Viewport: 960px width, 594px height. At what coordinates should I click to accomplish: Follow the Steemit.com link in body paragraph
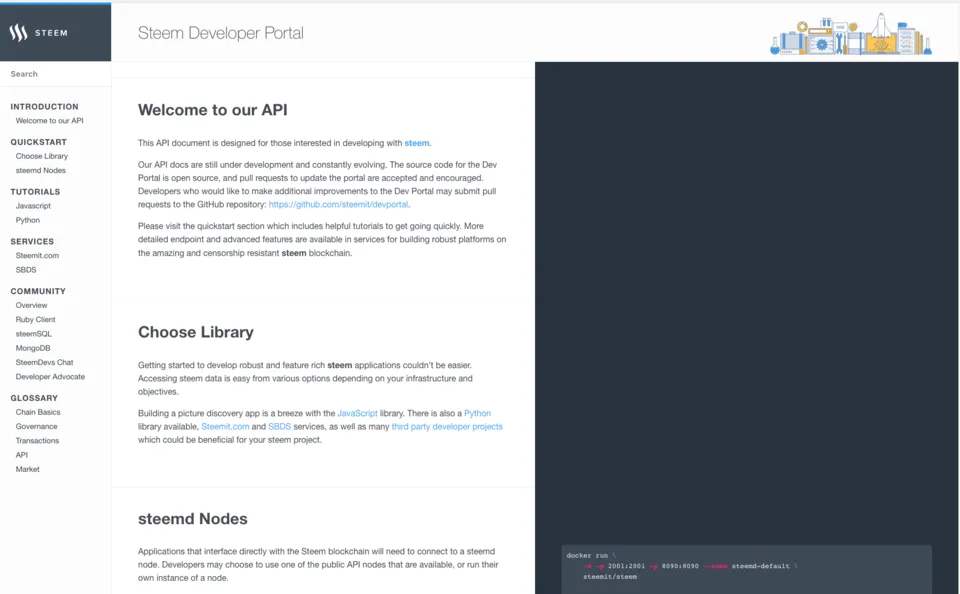click(225, 427)
